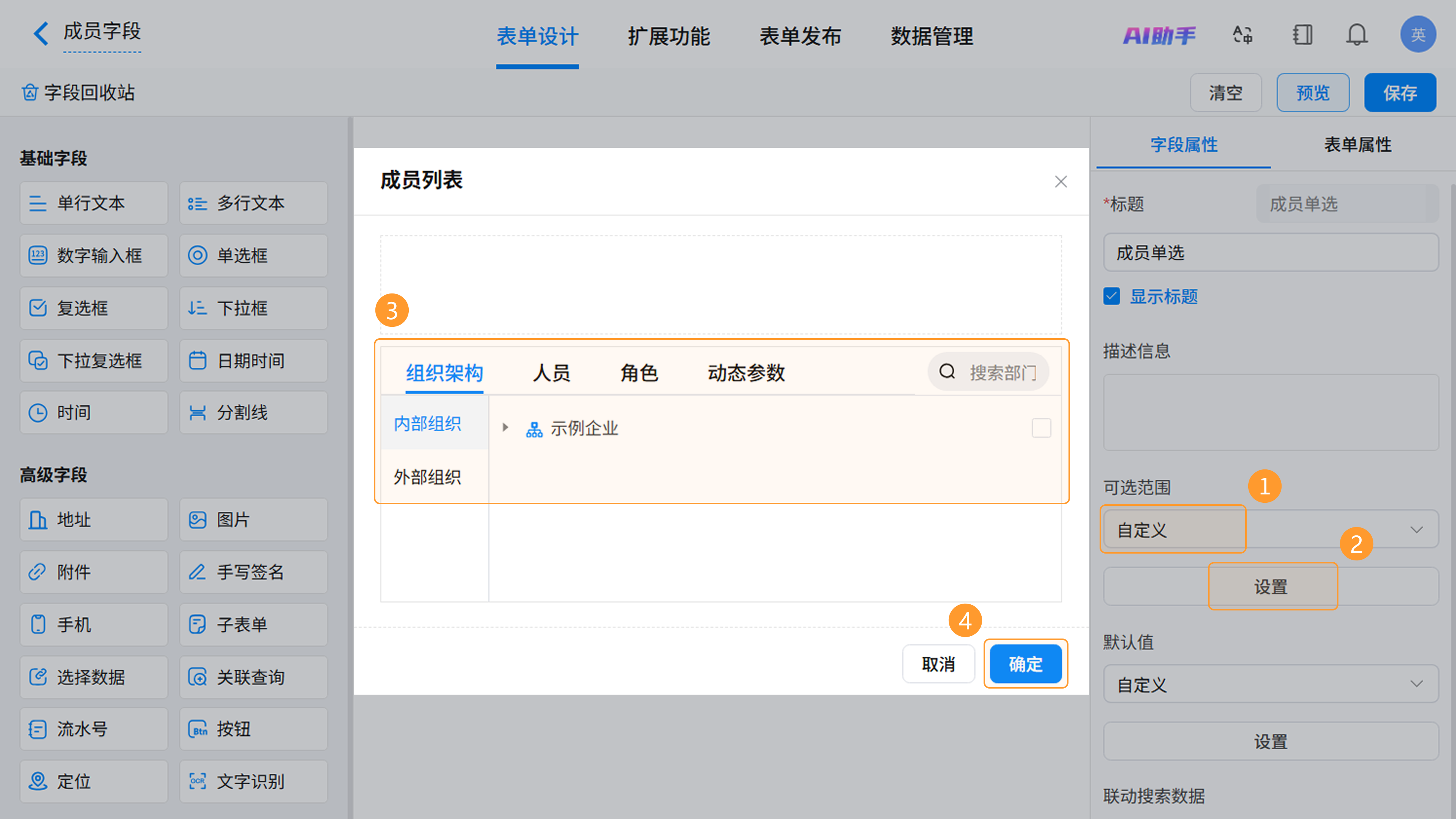Click the 确定 button
The width and height of the screenshot is (1456, 819).
[1025, 664]
